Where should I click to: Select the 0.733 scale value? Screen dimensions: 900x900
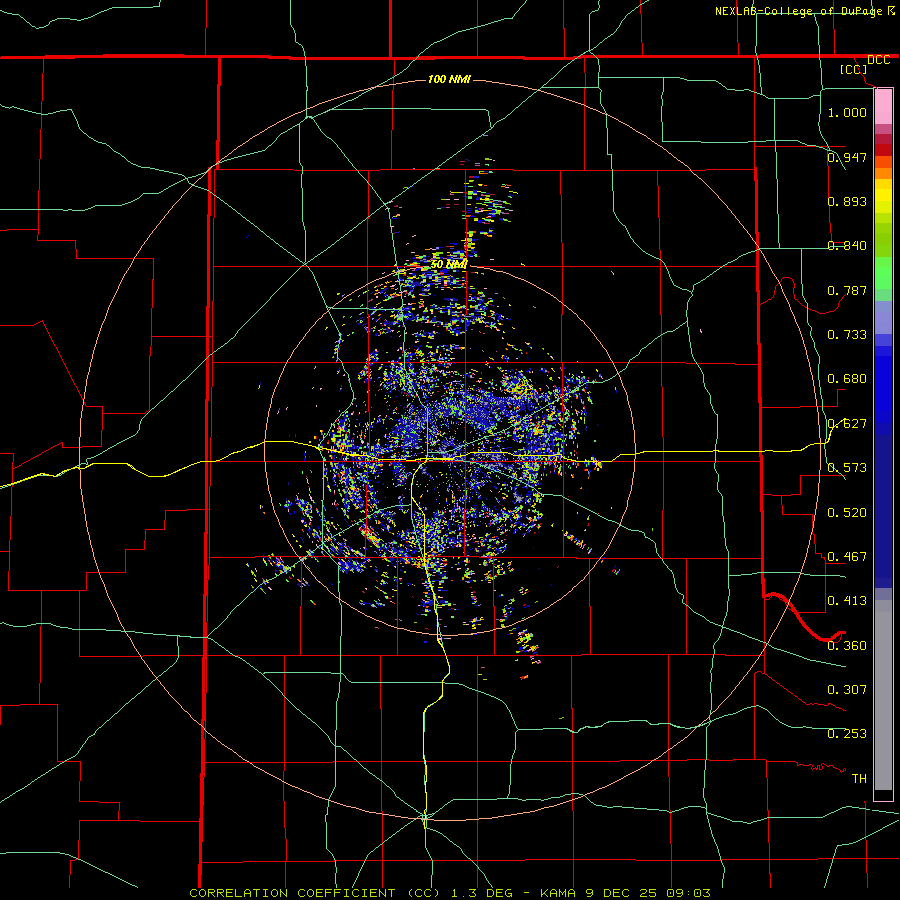[x=847, y=335]
